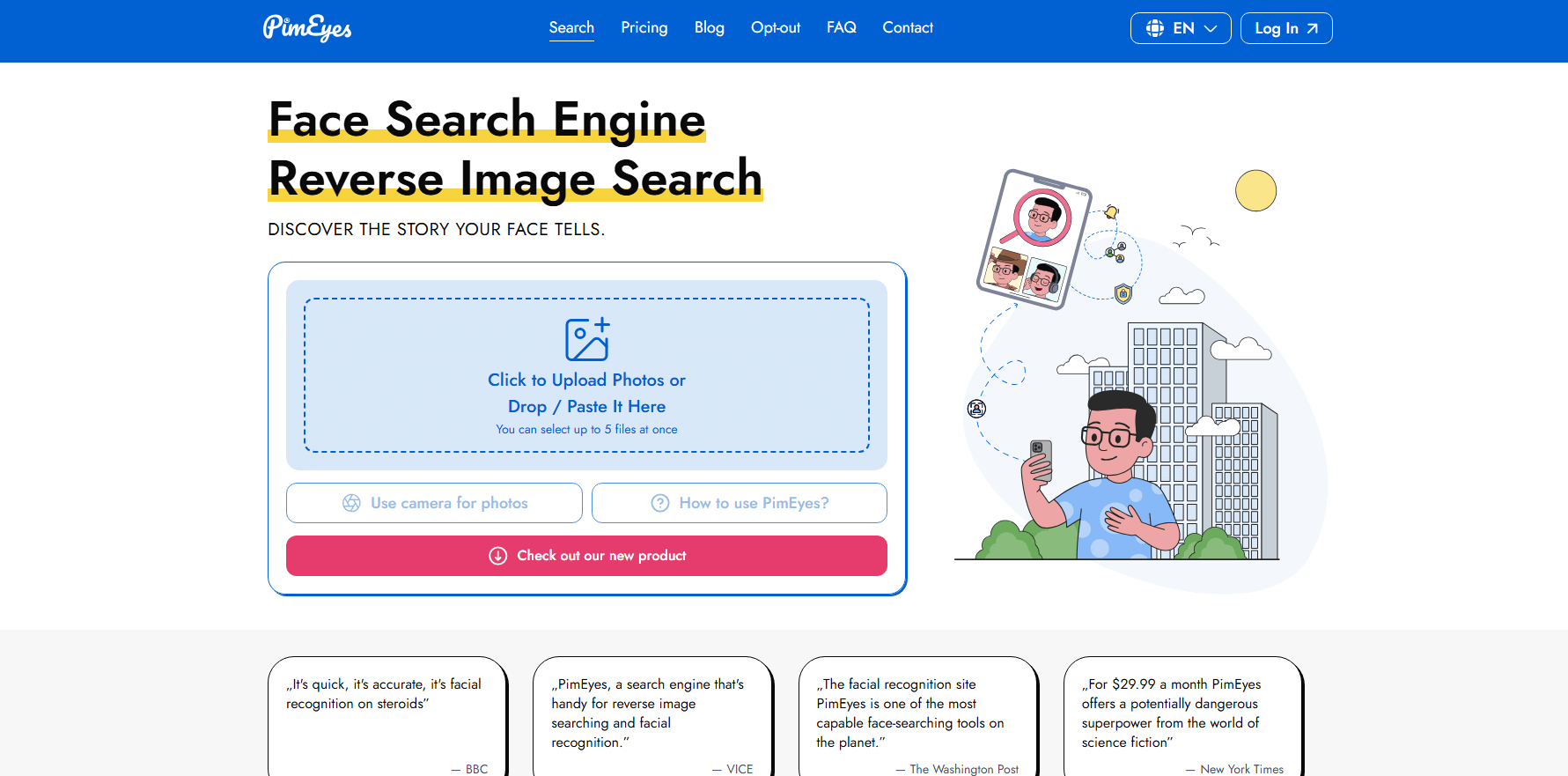Go to the Blog page
1568x776 pixels.
click(x=709, y=27)
